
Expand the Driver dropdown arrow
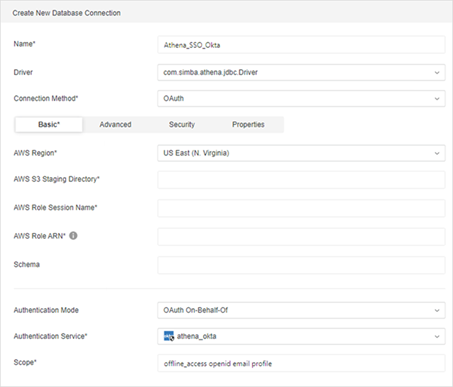click(437, 73)
